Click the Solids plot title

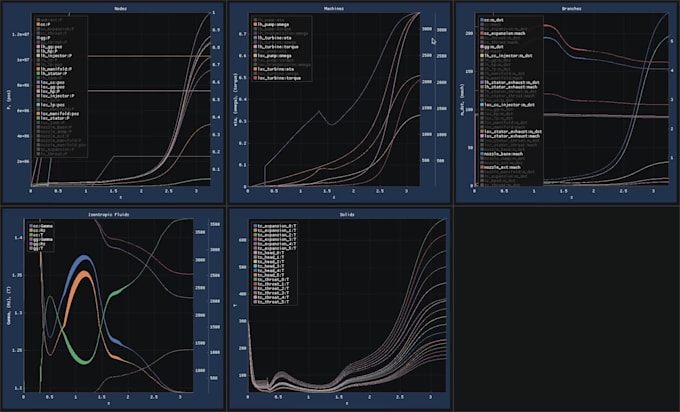347,214
